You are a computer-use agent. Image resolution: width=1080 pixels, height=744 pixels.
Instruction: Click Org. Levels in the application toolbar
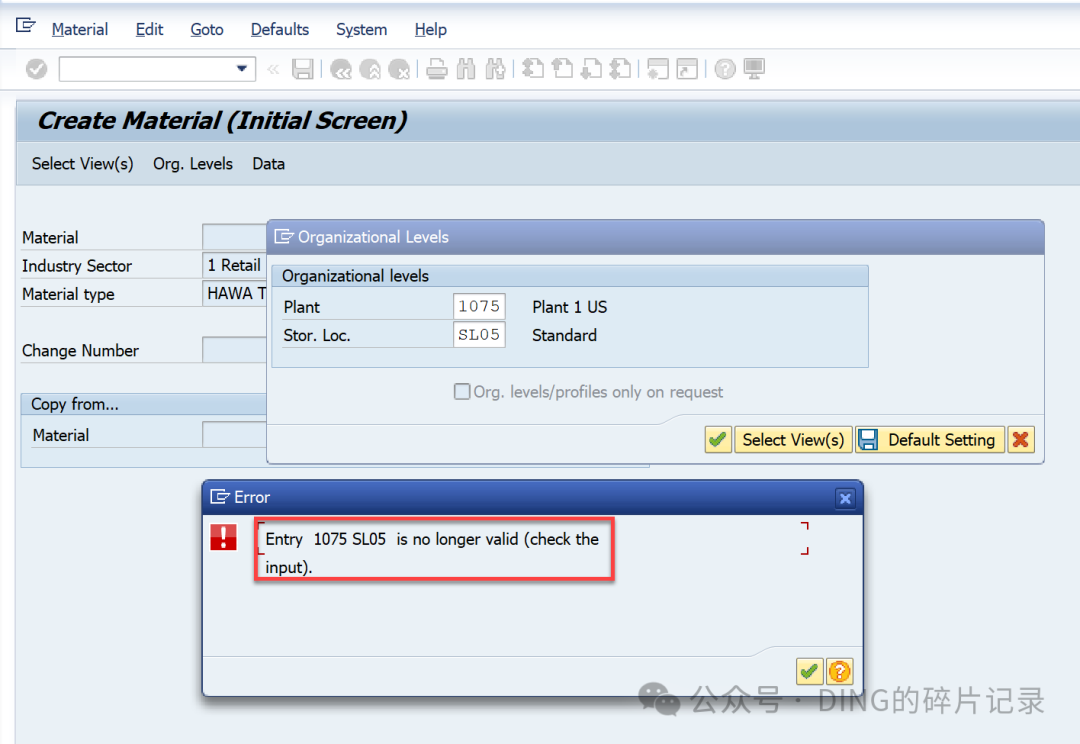193,164
